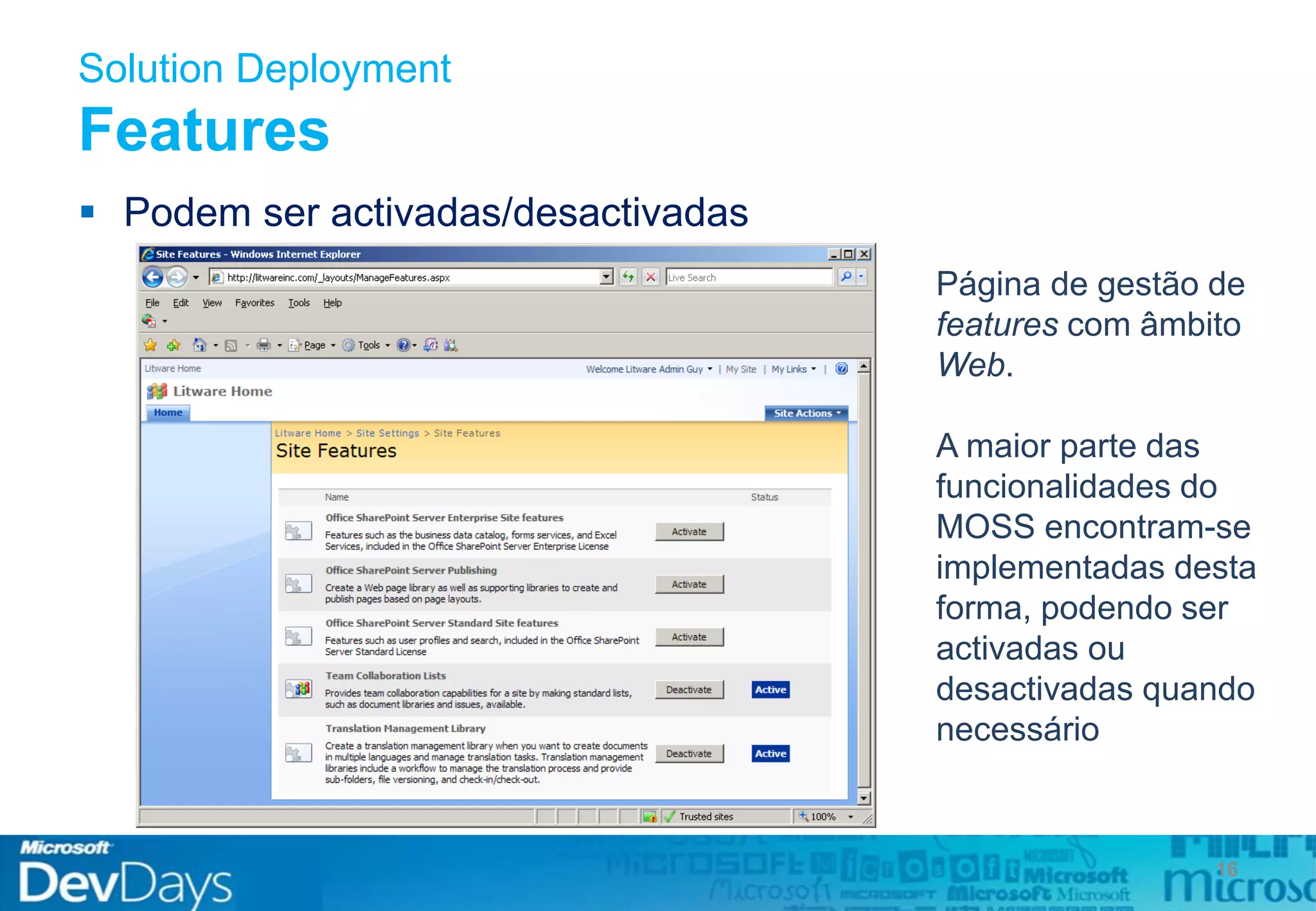Expand the Print options dropdown arrow

click(x=280, y=346)
